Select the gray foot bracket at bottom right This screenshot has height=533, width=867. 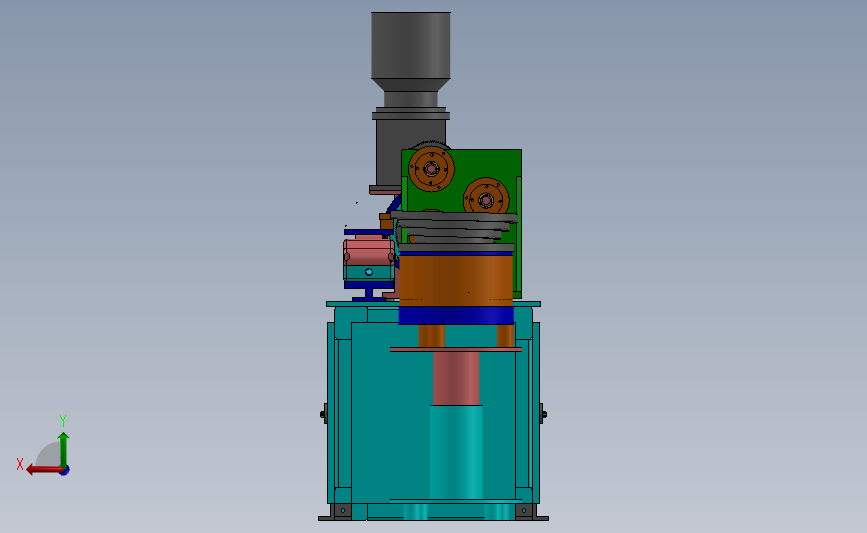coord(531,513)
